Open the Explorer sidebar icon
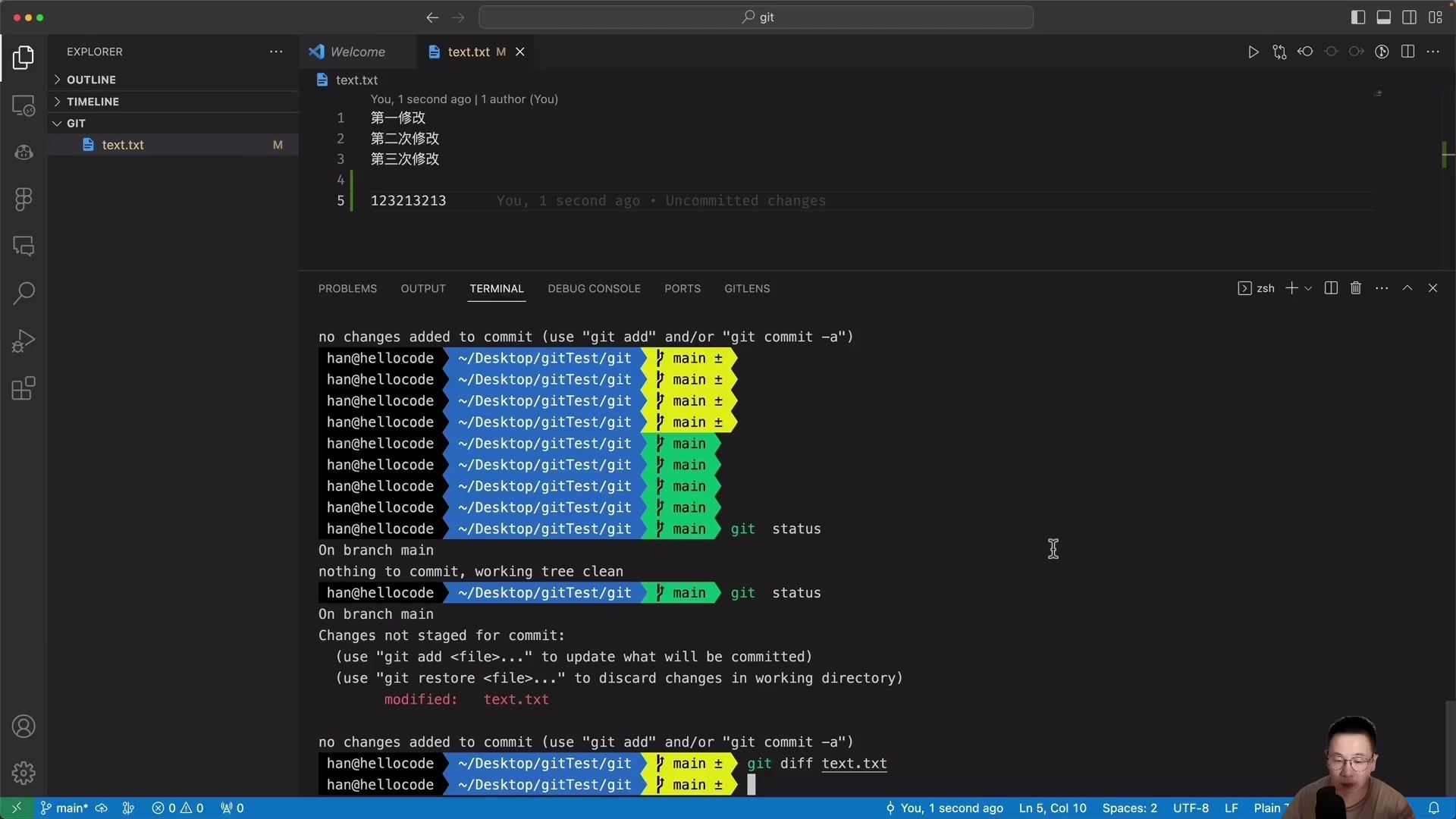The height and width of the screenshot is (819, 1456). (x=24, y=58)
